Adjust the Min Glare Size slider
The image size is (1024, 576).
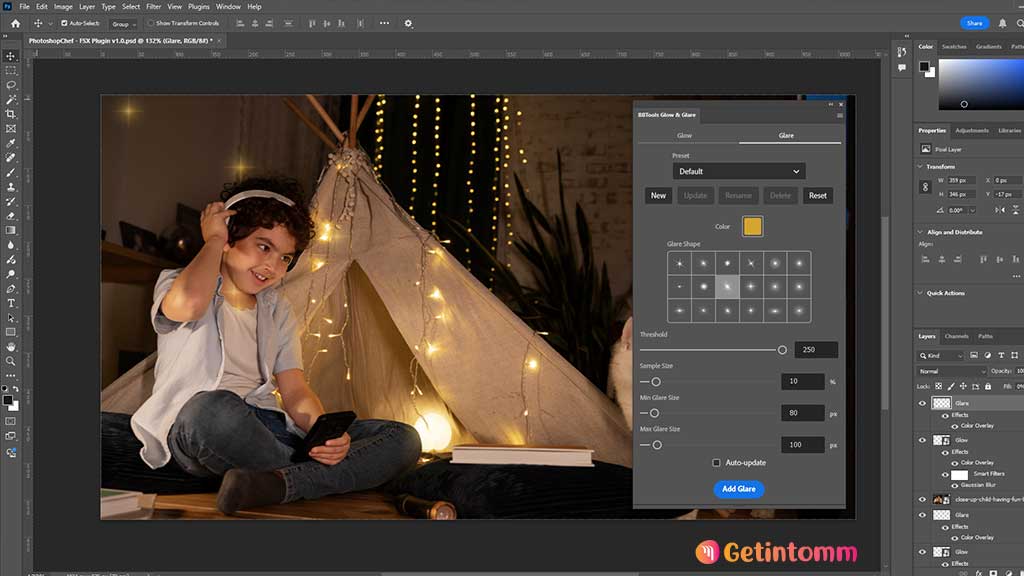654,413
